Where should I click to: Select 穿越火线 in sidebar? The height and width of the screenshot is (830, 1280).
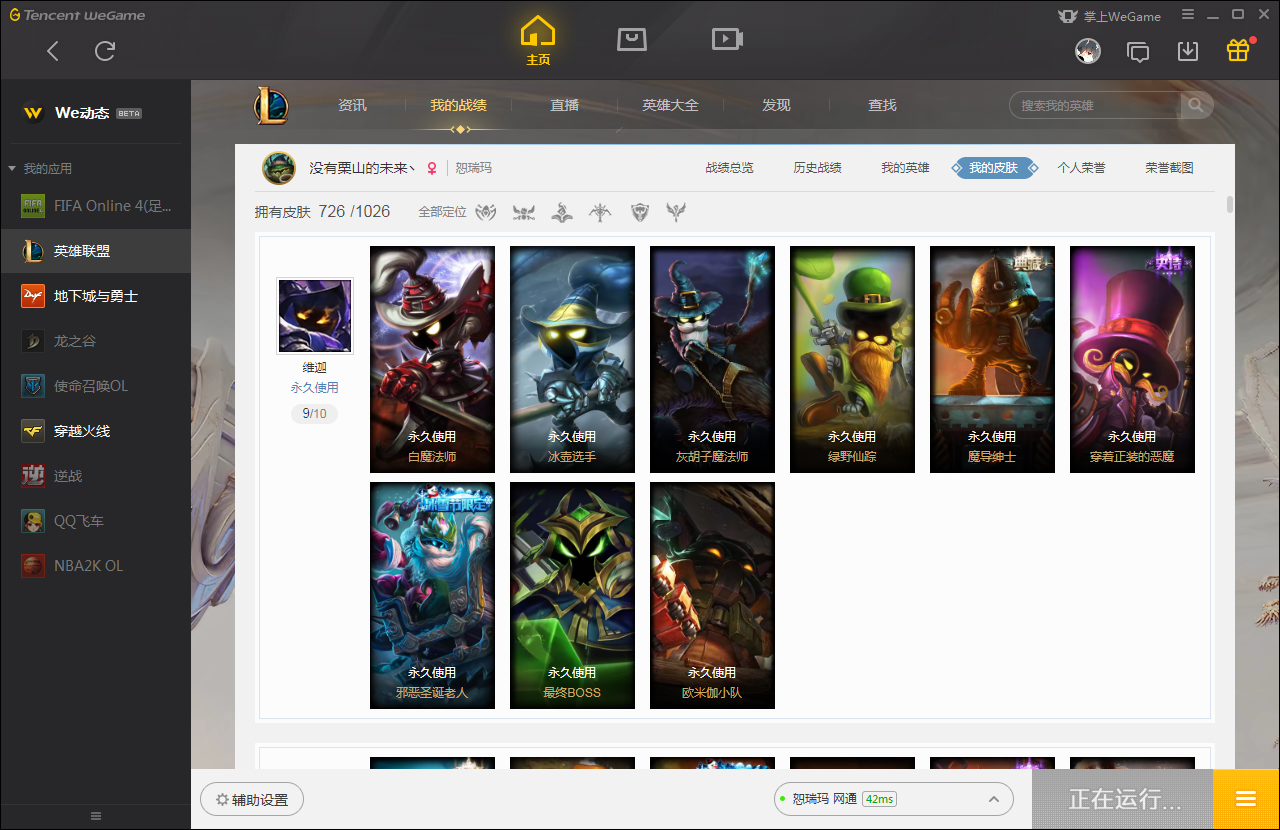(x=95, y=431)
